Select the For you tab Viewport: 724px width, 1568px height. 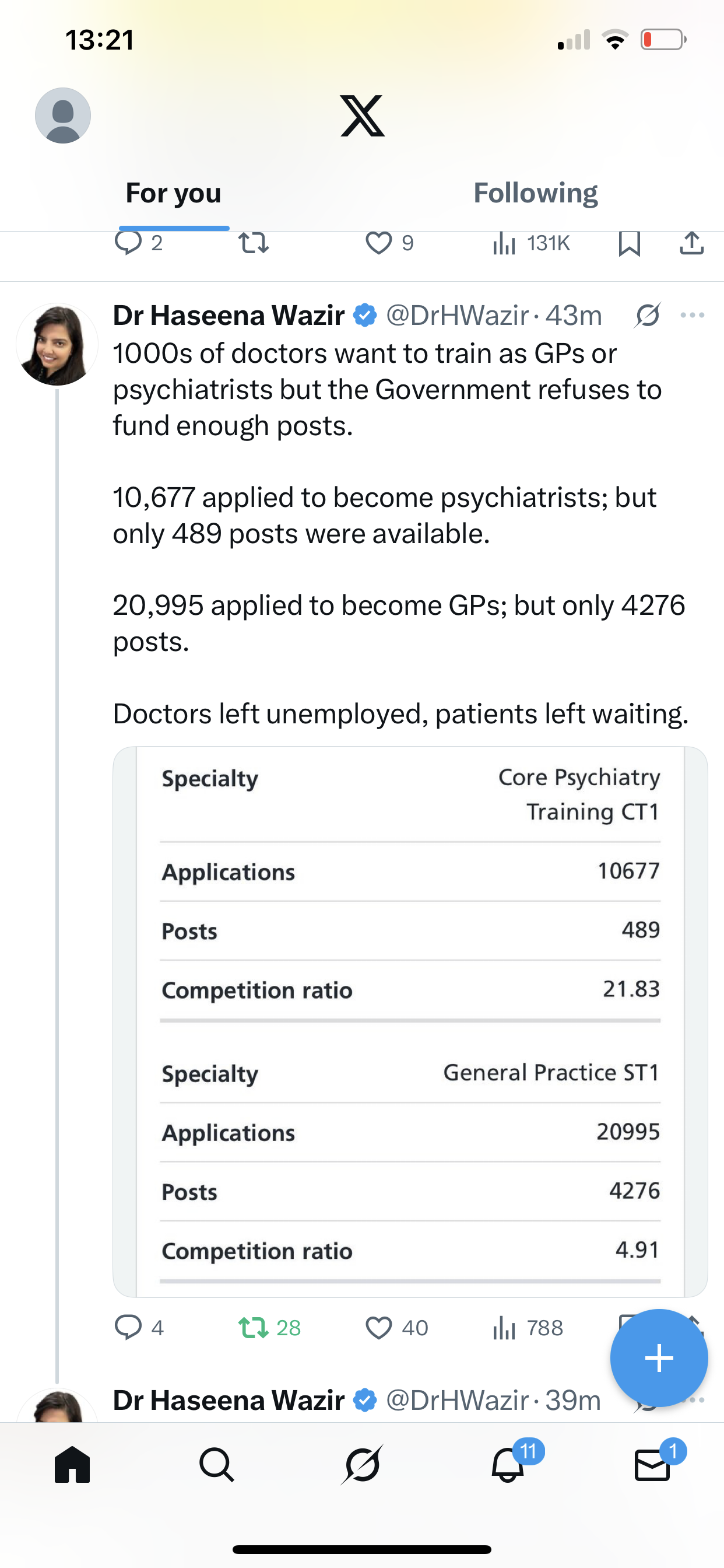pyautogui.click(x=173, y=194)
